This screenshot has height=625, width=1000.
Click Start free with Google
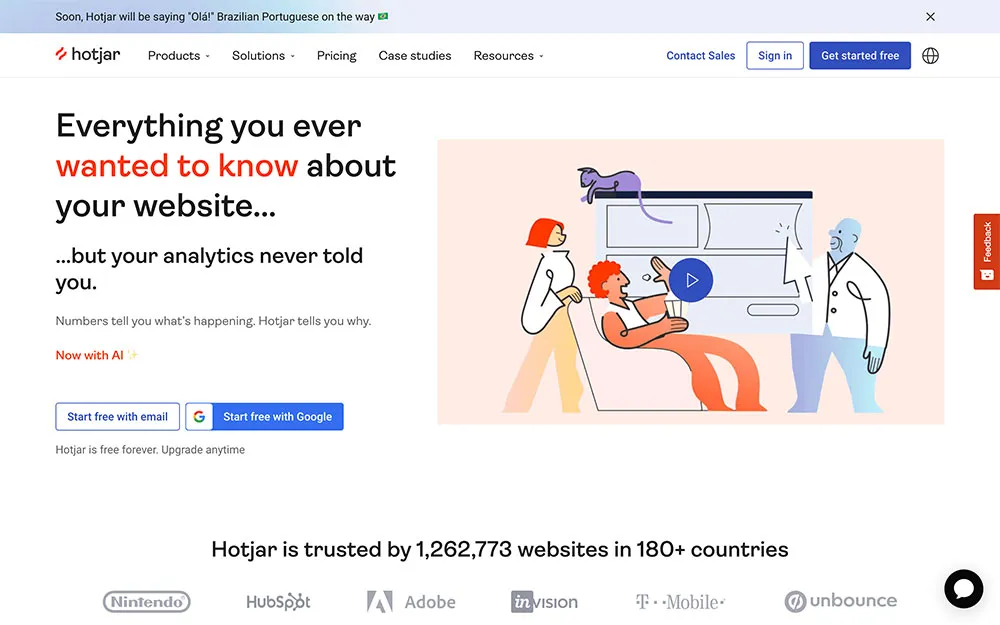point(265,416)
